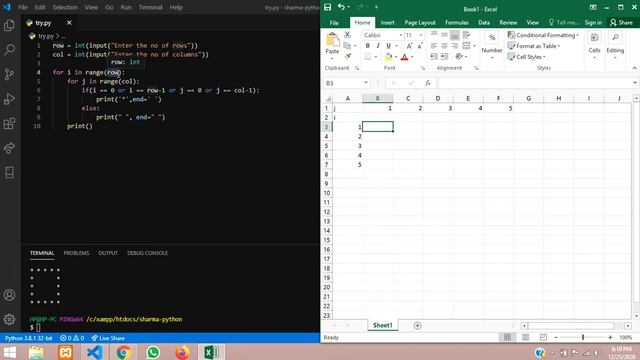Viewport: 640px width, 360px height.
Task: Open the Live Share activity icon
Action: [x=9, y=148]
